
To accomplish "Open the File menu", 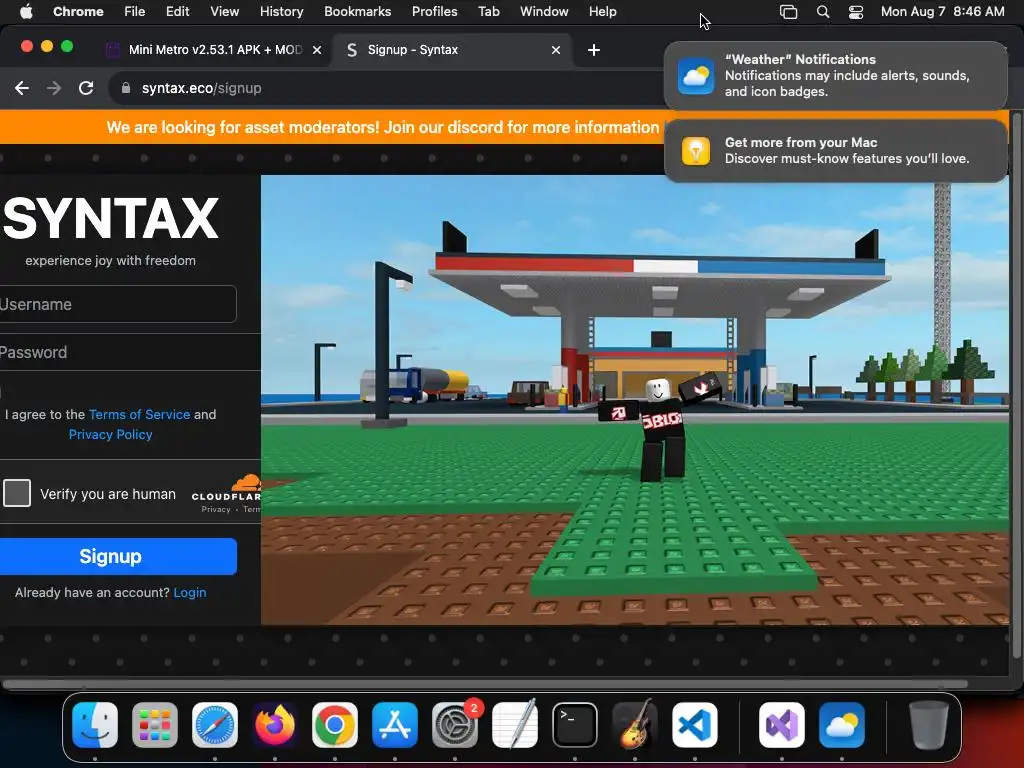I will pyautogui.click(x=135, y=12).
